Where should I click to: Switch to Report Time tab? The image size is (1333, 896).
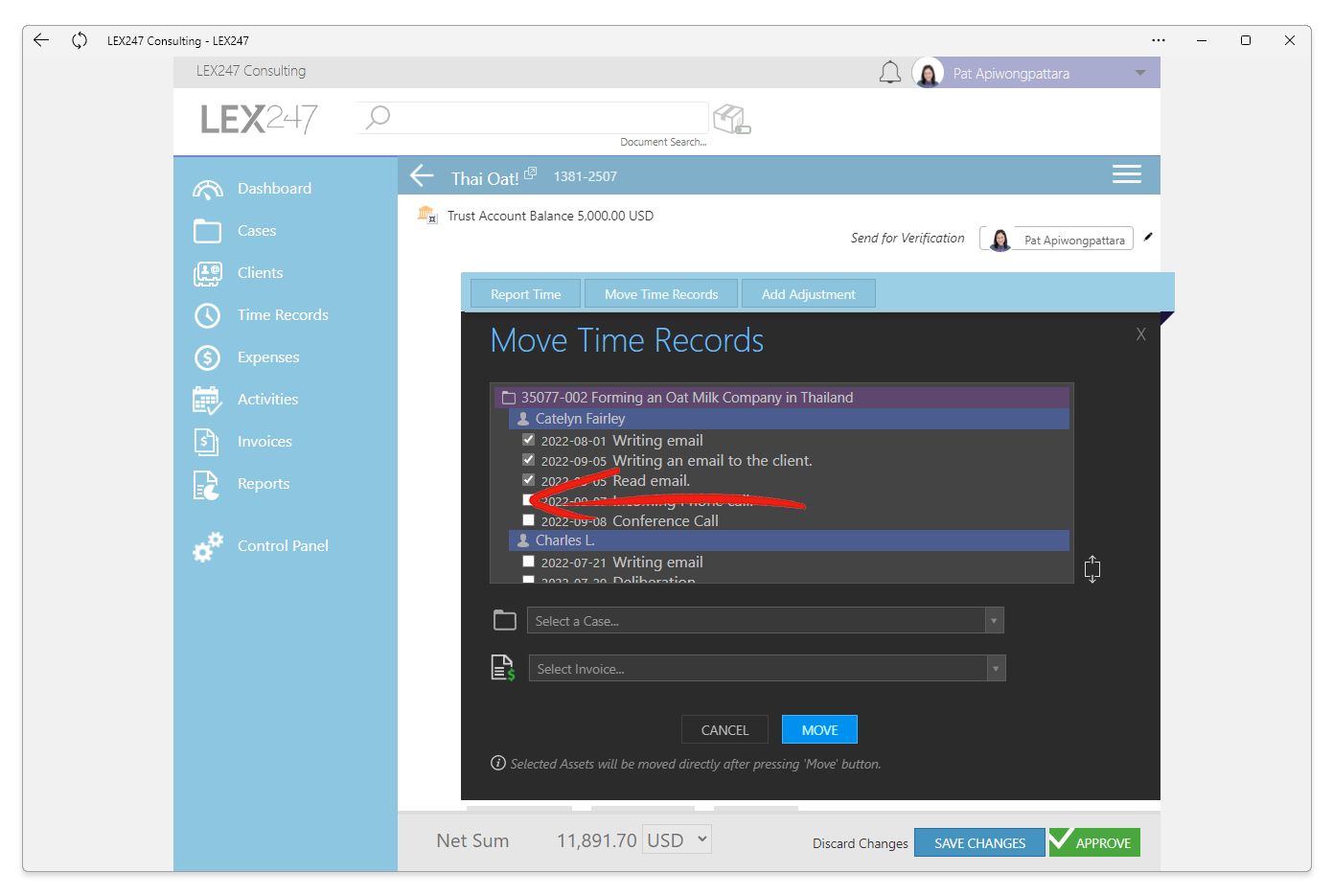tap(526, 294)
